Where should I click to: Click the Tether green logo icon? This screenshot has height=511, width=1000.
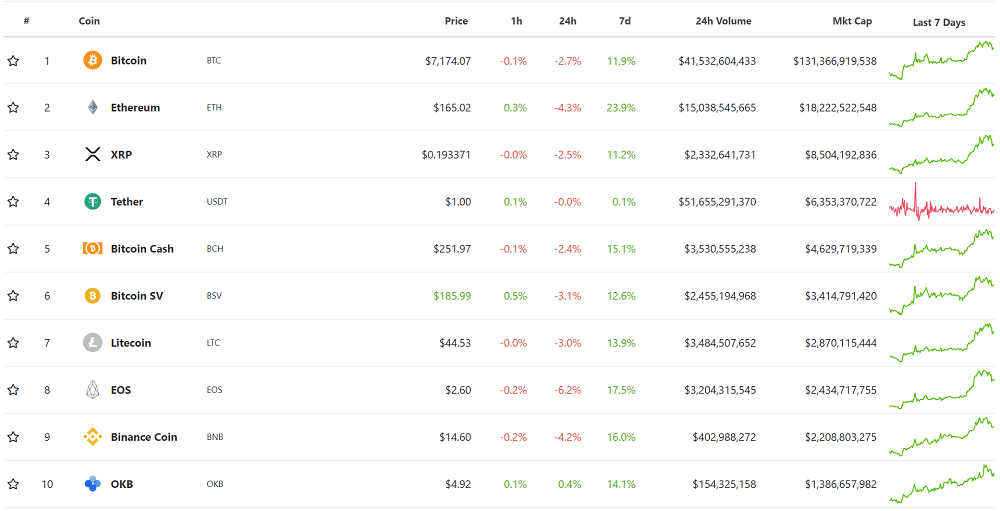point(92,202)
